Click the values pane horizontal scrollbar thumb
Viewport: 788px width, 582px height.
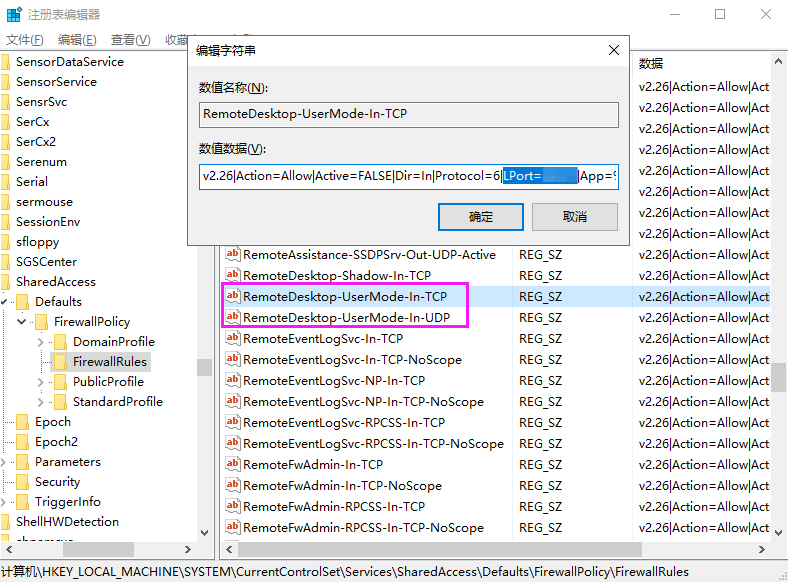(440, 549)
